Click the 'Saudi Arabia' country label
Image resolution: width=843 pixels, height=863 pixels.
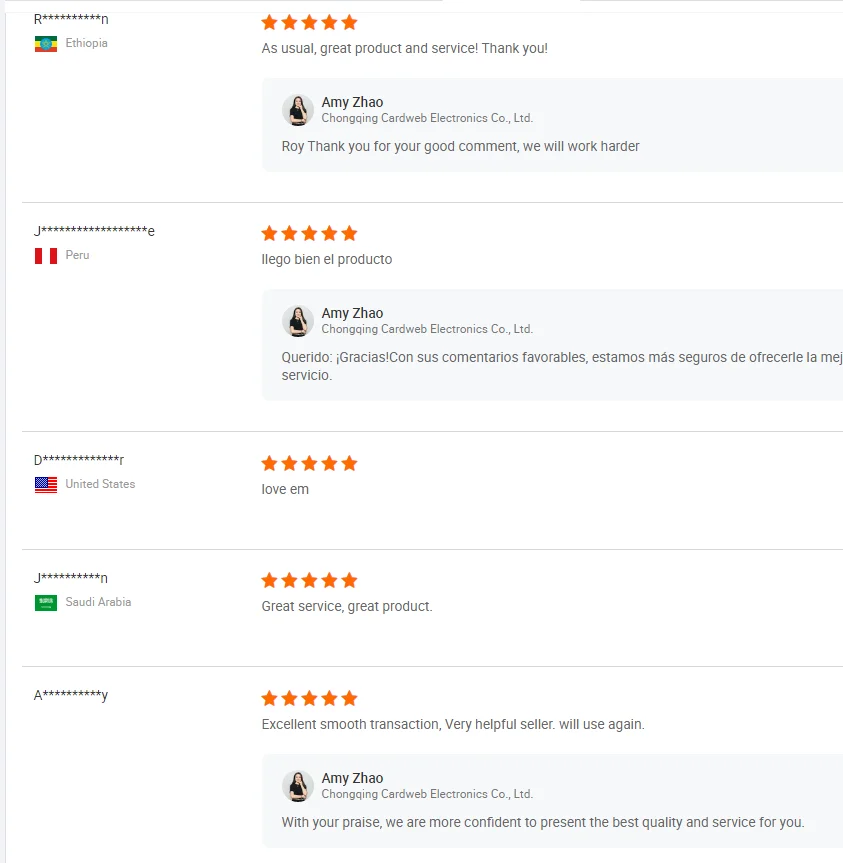[x=98, y=602]
